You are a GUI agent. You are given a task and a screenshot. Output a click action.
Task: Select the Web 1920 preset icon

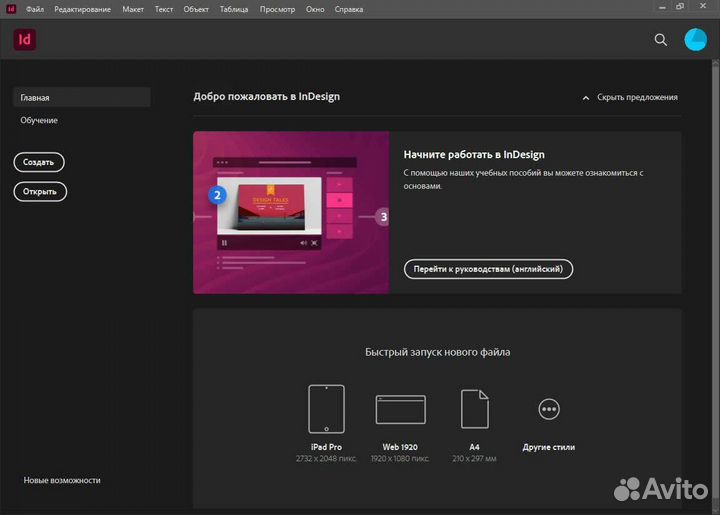(x=400, y=409)
